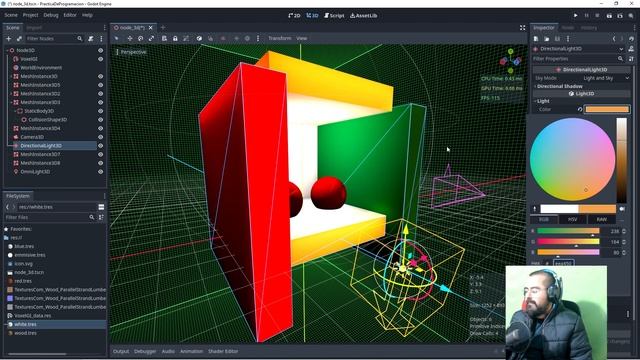
Task: Toggle OmniLight3D visibility eye
Action: click(x=100, y=172)
